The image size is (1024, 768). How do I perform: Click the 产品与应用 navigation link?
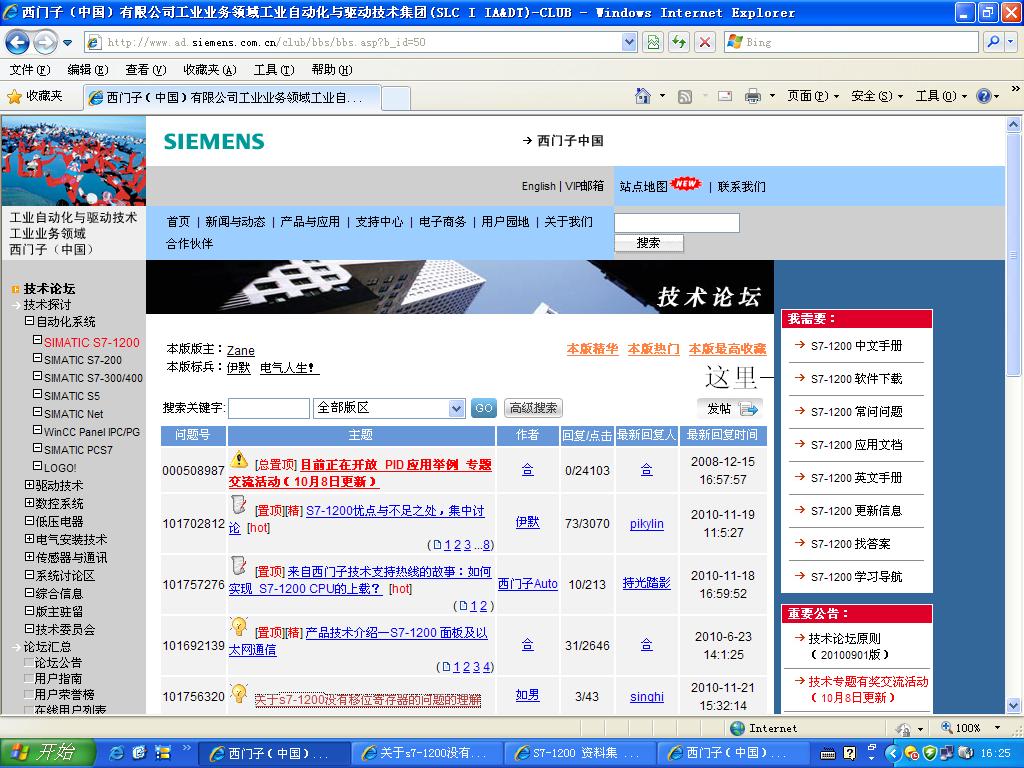(x=310, y=221)
